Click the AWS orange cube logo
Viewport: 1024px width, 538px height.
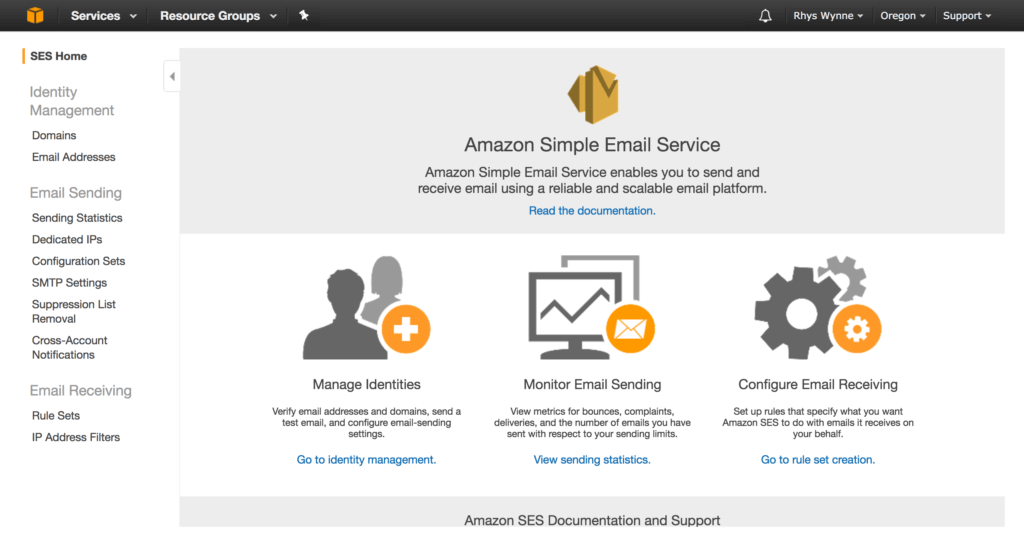(35, 15)
